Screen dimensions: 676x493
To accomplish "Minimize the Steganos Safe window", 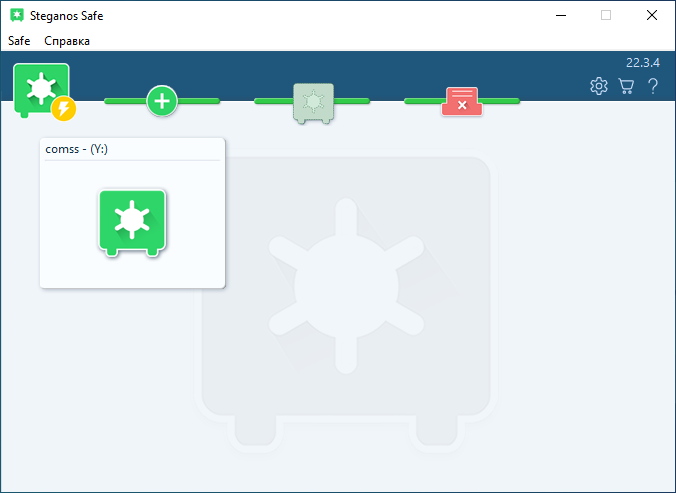I will (x=561, y=16).
